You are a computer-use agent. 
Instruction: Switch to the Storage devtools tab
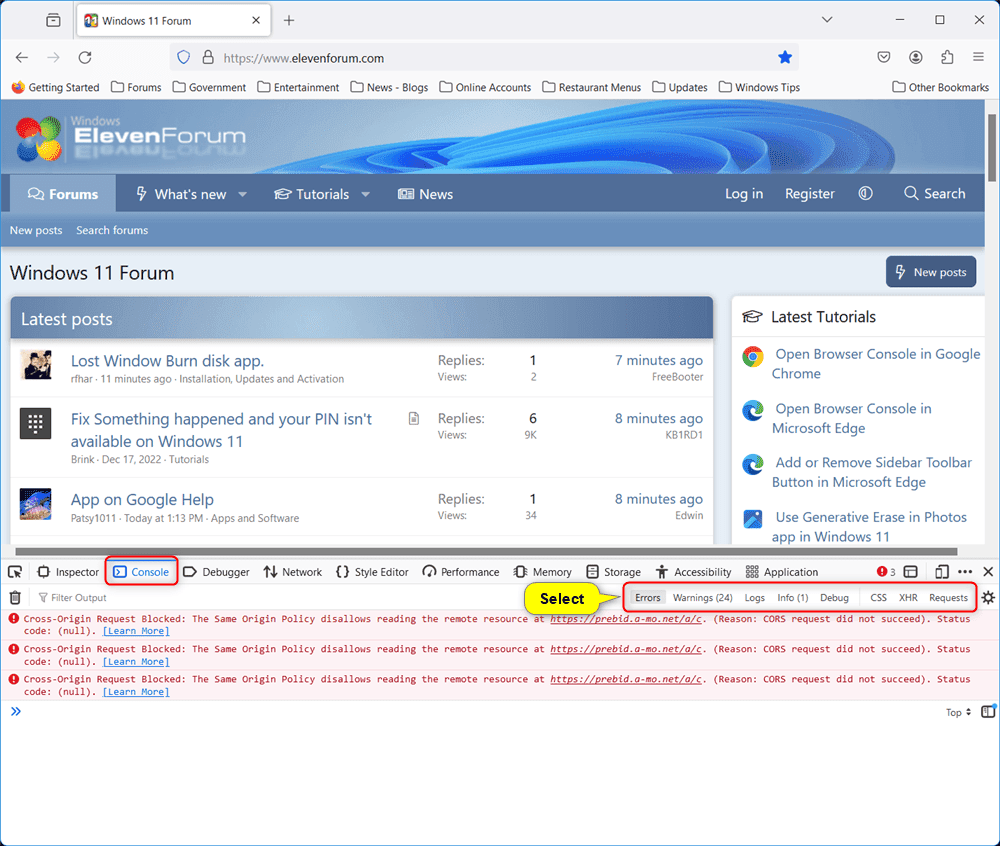click(614, 572)
